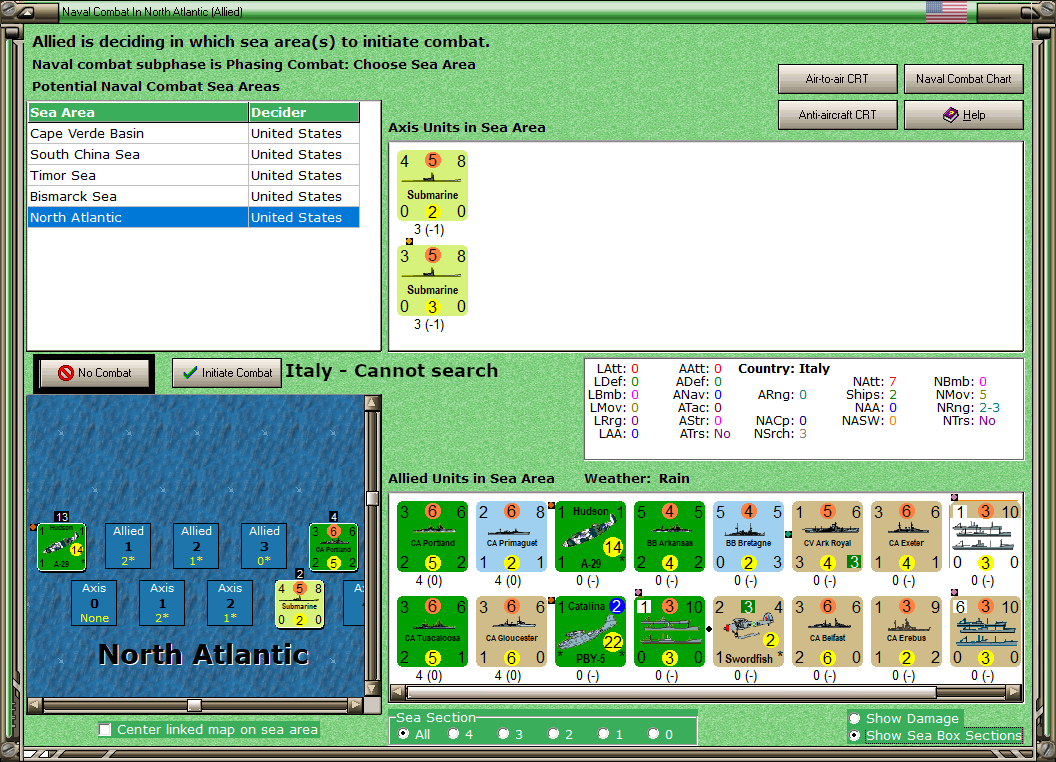Click Allied units scroll left arrow
The height and width of the screenshot is (762, 1056).
pyautogui.click(x=397, y=692)
